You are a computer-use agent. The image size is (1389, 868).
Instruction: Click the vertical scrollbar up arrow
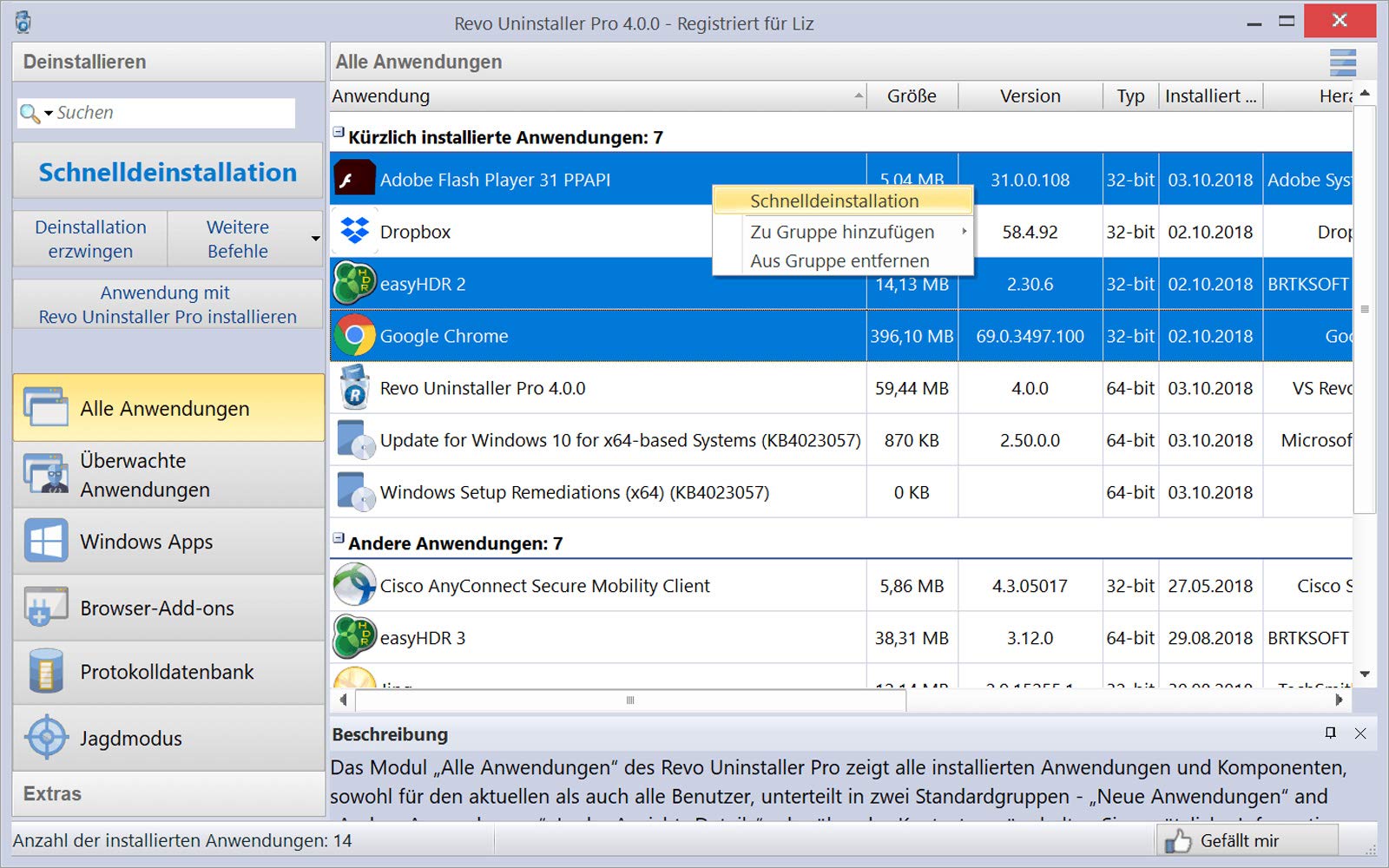[1365, 93]
